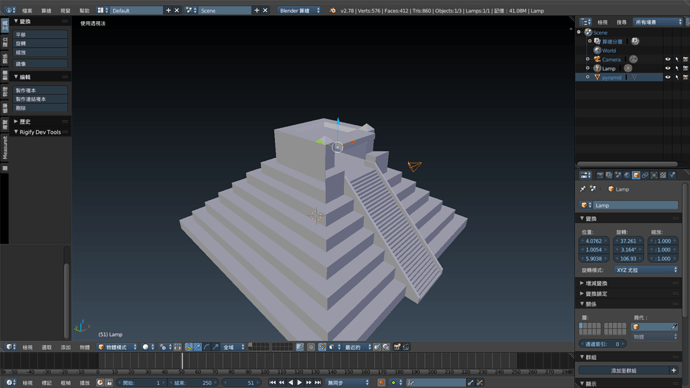This screenshot has height=388, width=690.
Task: Open the Constraints properties tab (chain icon)
Action: [645, 175]
